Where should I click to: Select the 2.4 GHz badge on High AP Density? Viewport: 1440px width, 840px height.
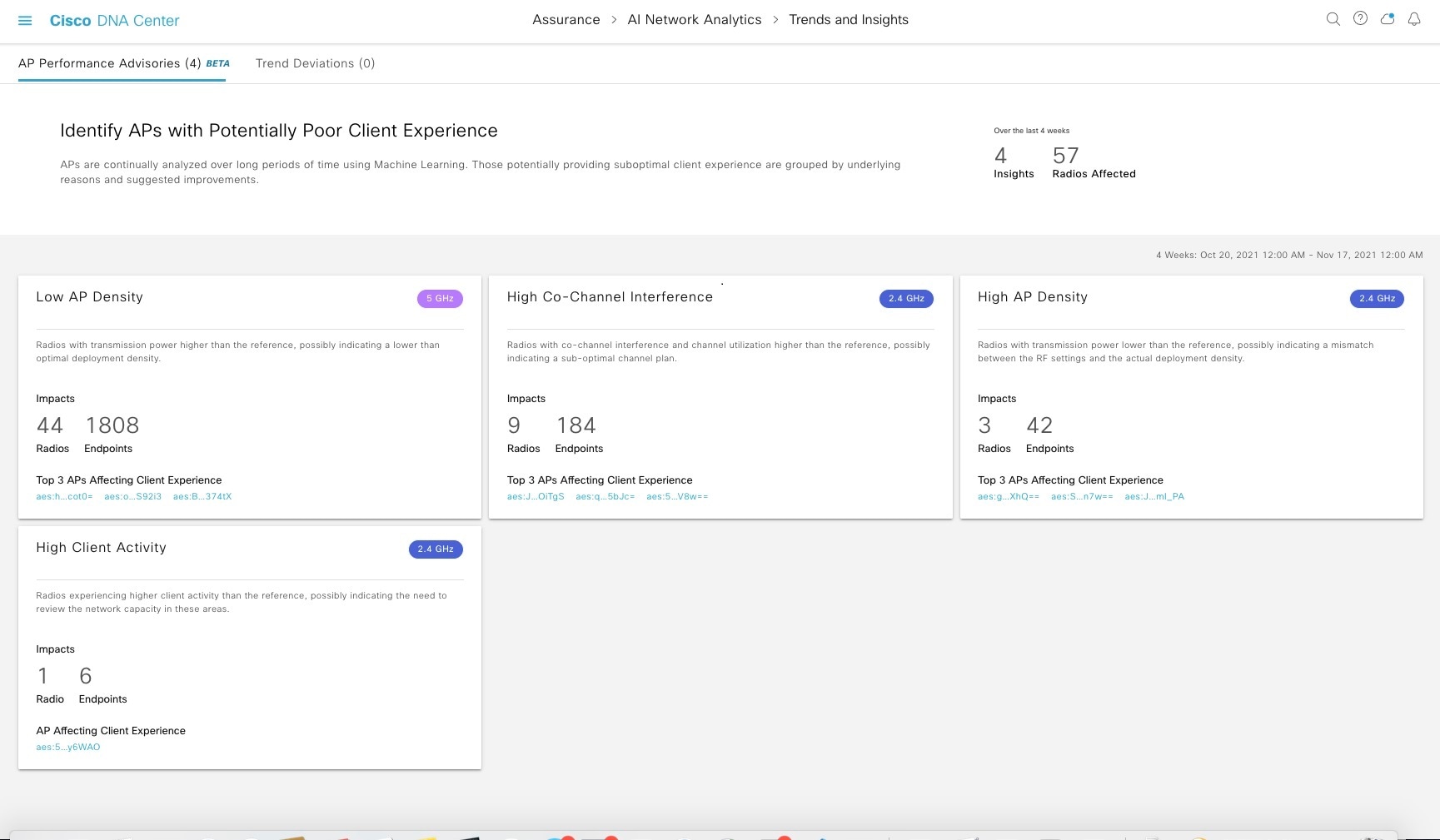[1377, 298]
